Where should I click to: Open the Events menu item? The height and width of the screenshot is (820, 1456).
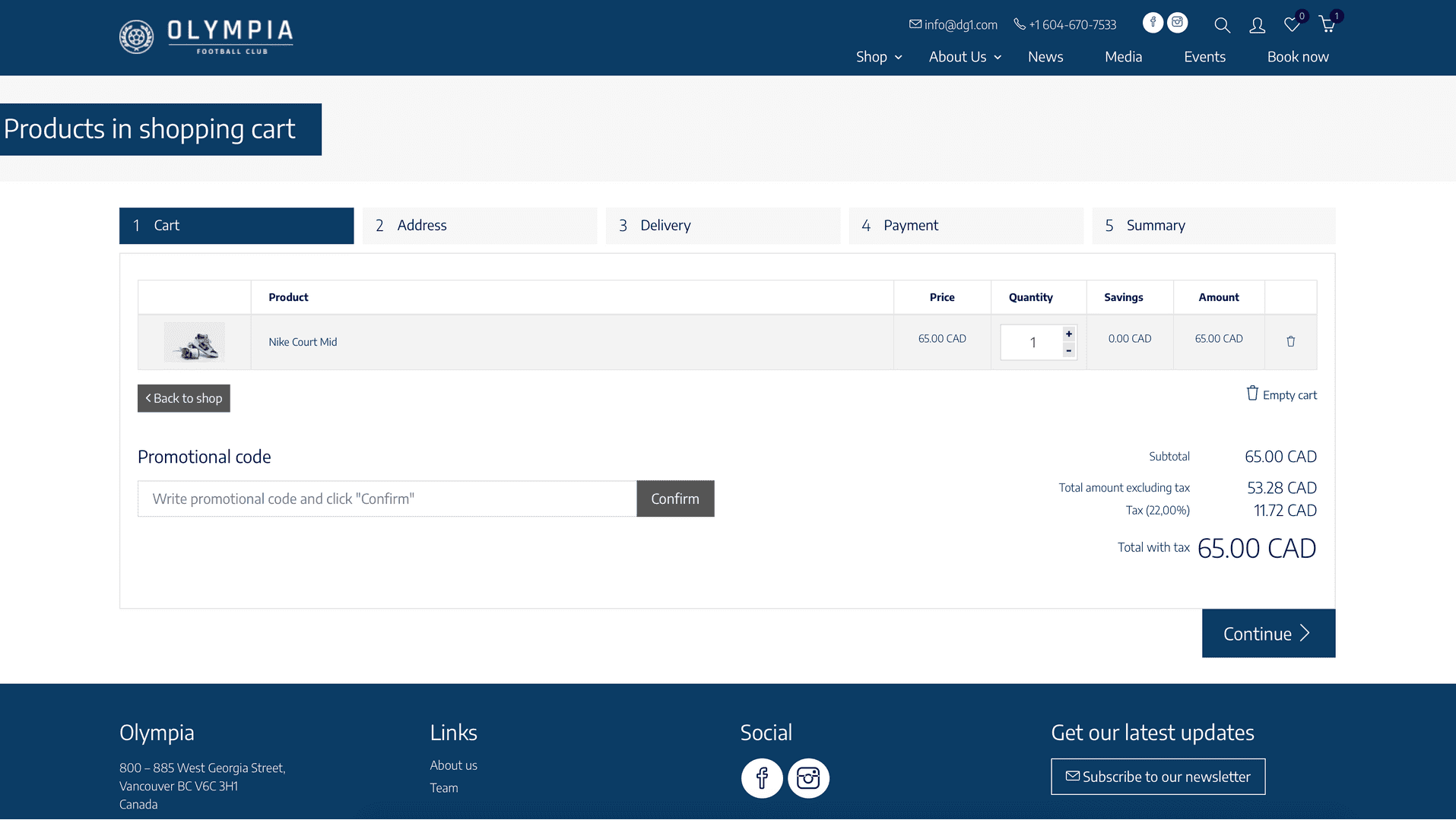1204,57
